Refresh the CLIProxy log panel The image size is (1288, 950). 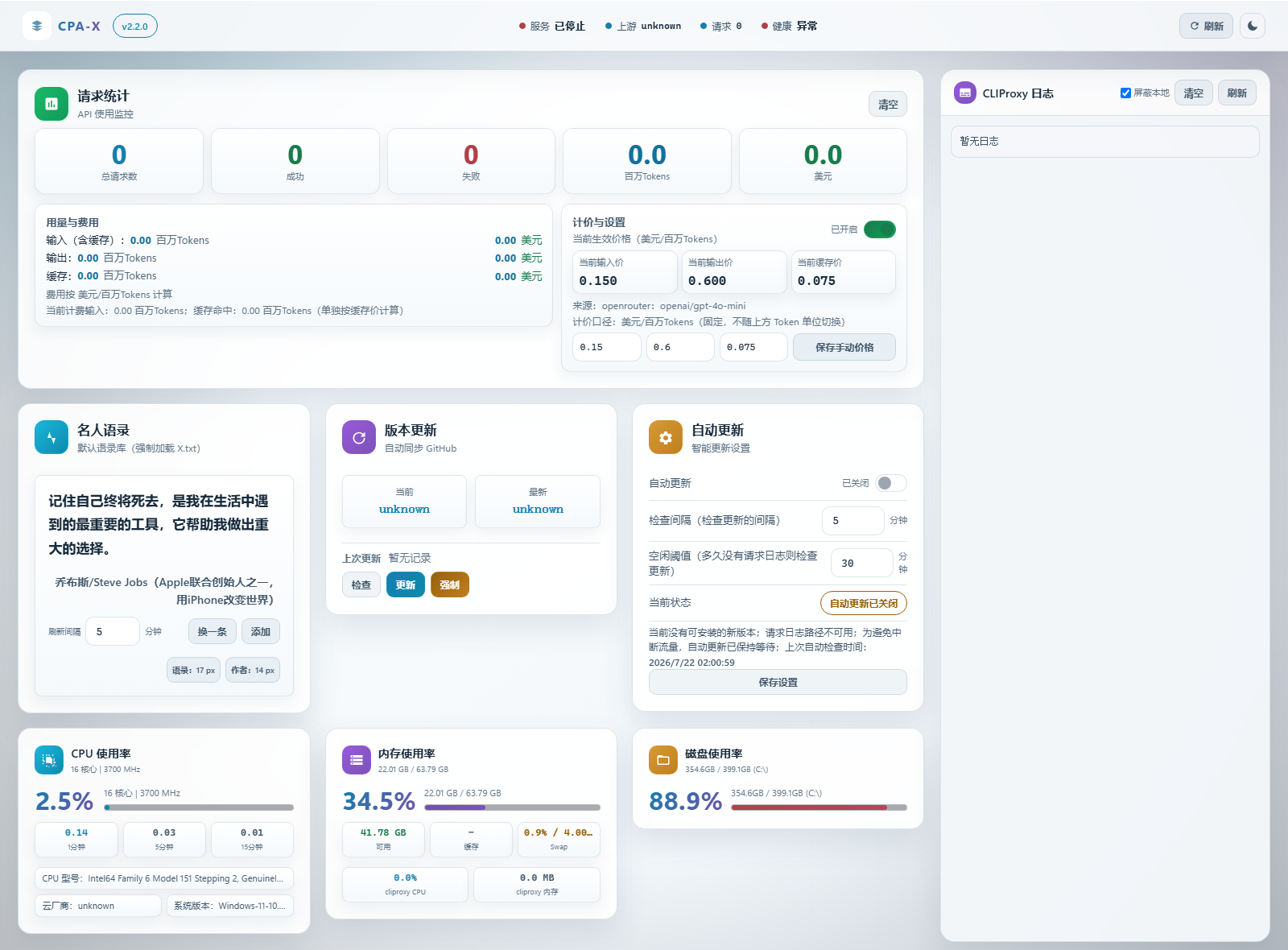tap(1237, 93)
